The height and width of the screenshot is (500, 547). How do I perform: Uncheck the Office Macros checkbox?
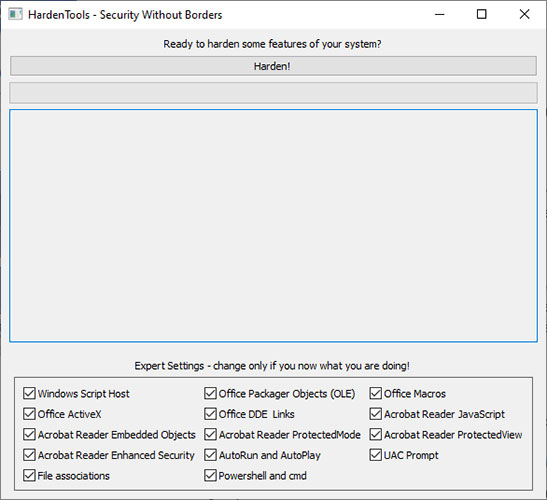tap(376, 393)
